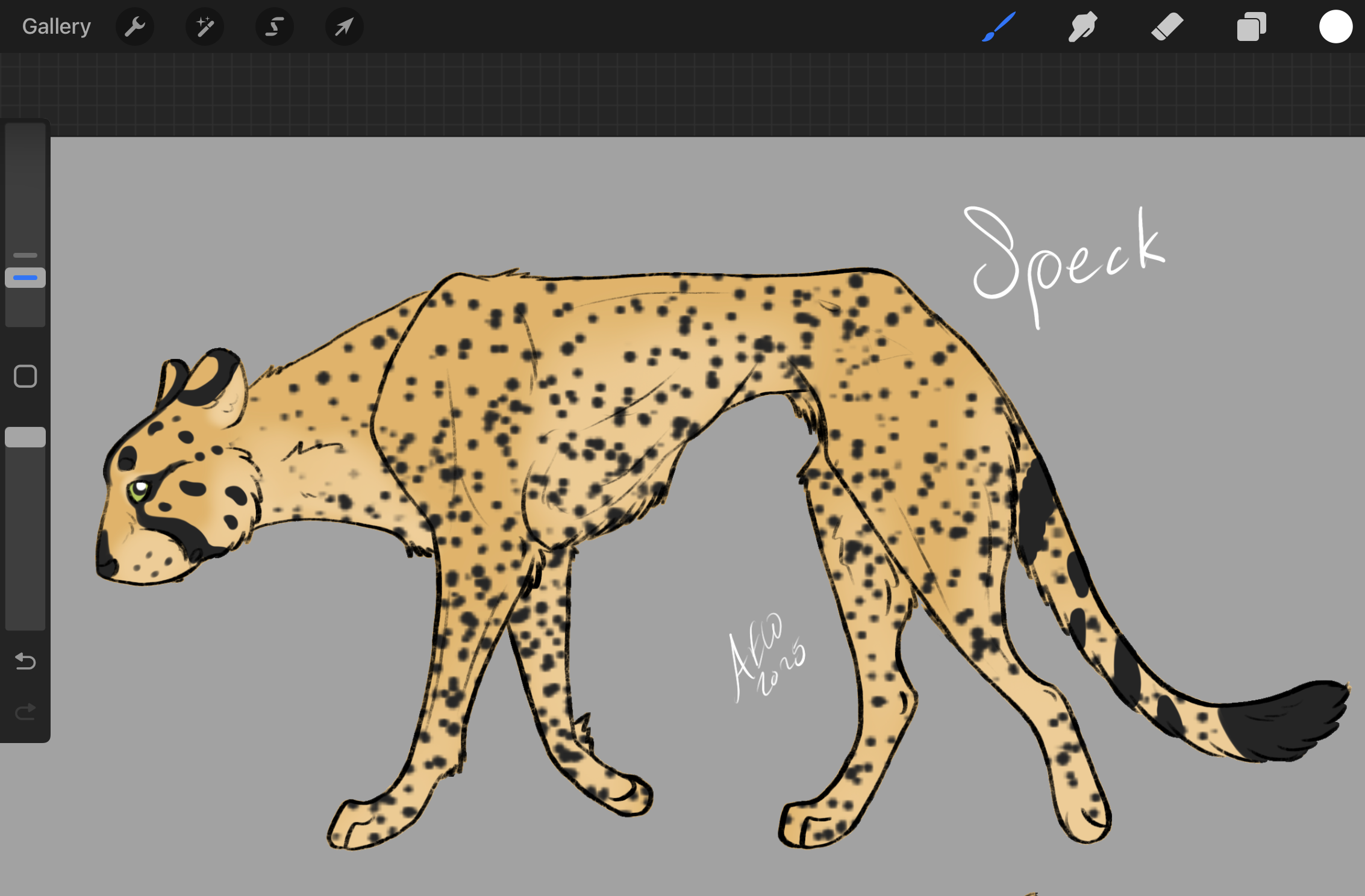Click the brush size slider handle

tap(25, 278)
